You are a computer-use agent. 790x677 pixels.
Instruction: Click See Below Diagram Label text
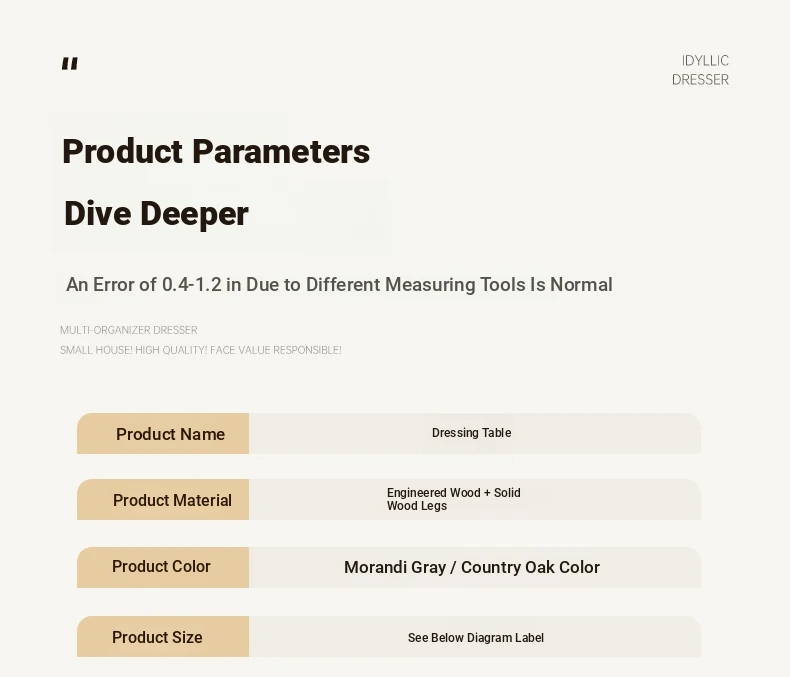pyautogui.click(x=475, y=638)
